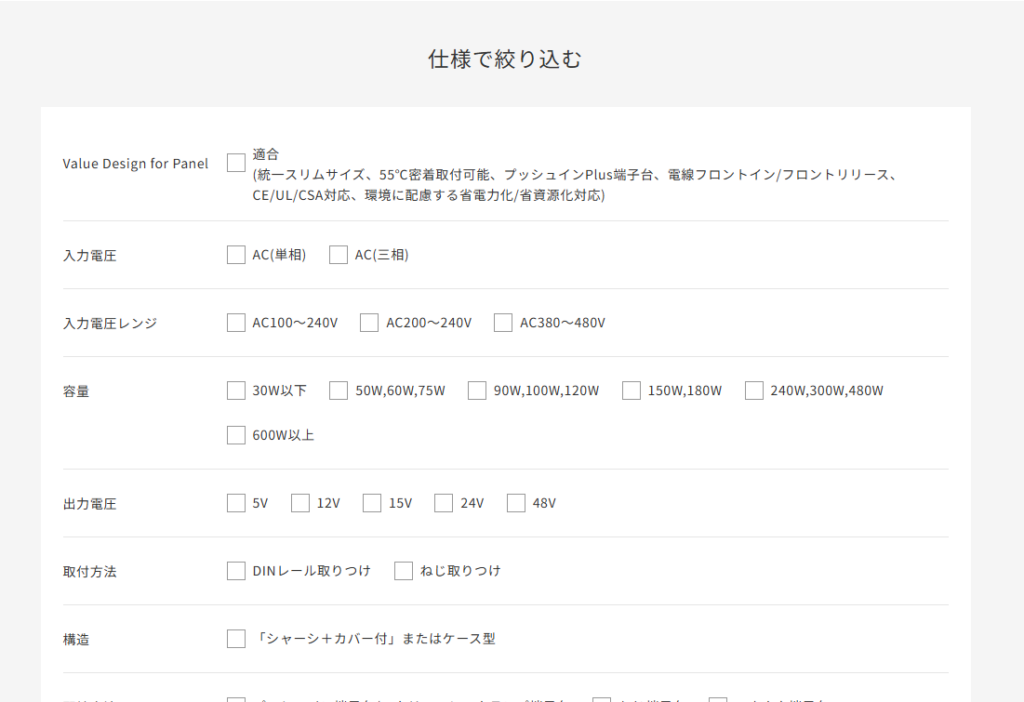Enable the 150W,180W capacity filter
The height and width of the screenshot is (702, 1024).
pos(631,391)
